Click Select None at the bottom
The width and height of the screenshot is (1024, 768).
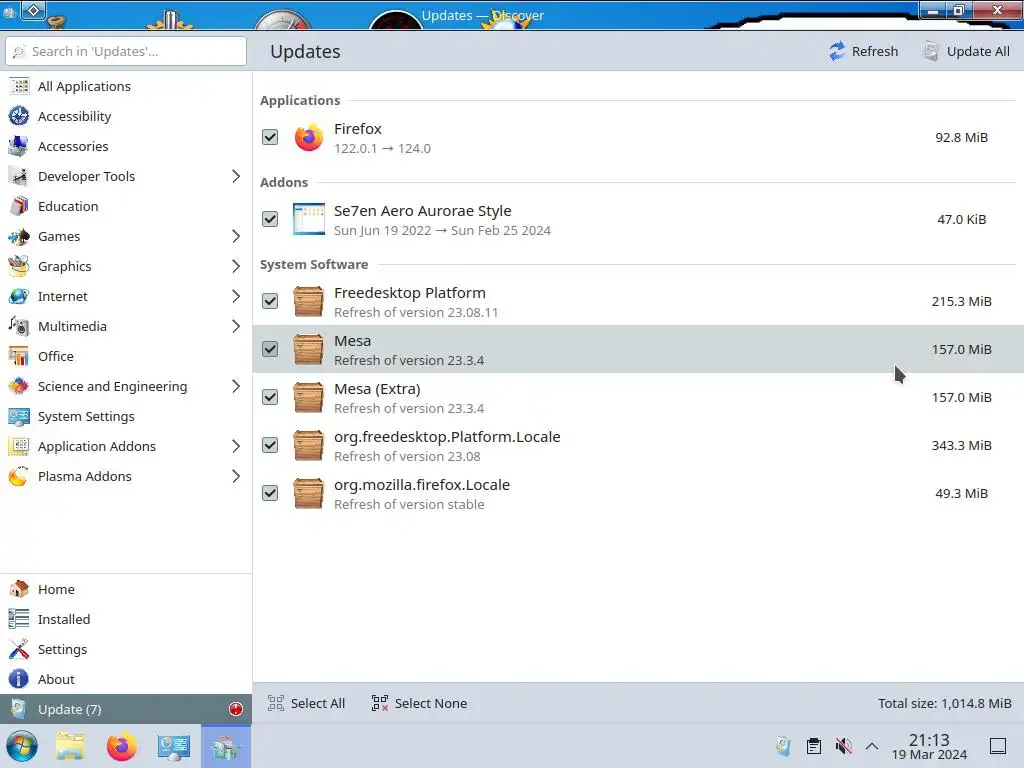point(419,703)
